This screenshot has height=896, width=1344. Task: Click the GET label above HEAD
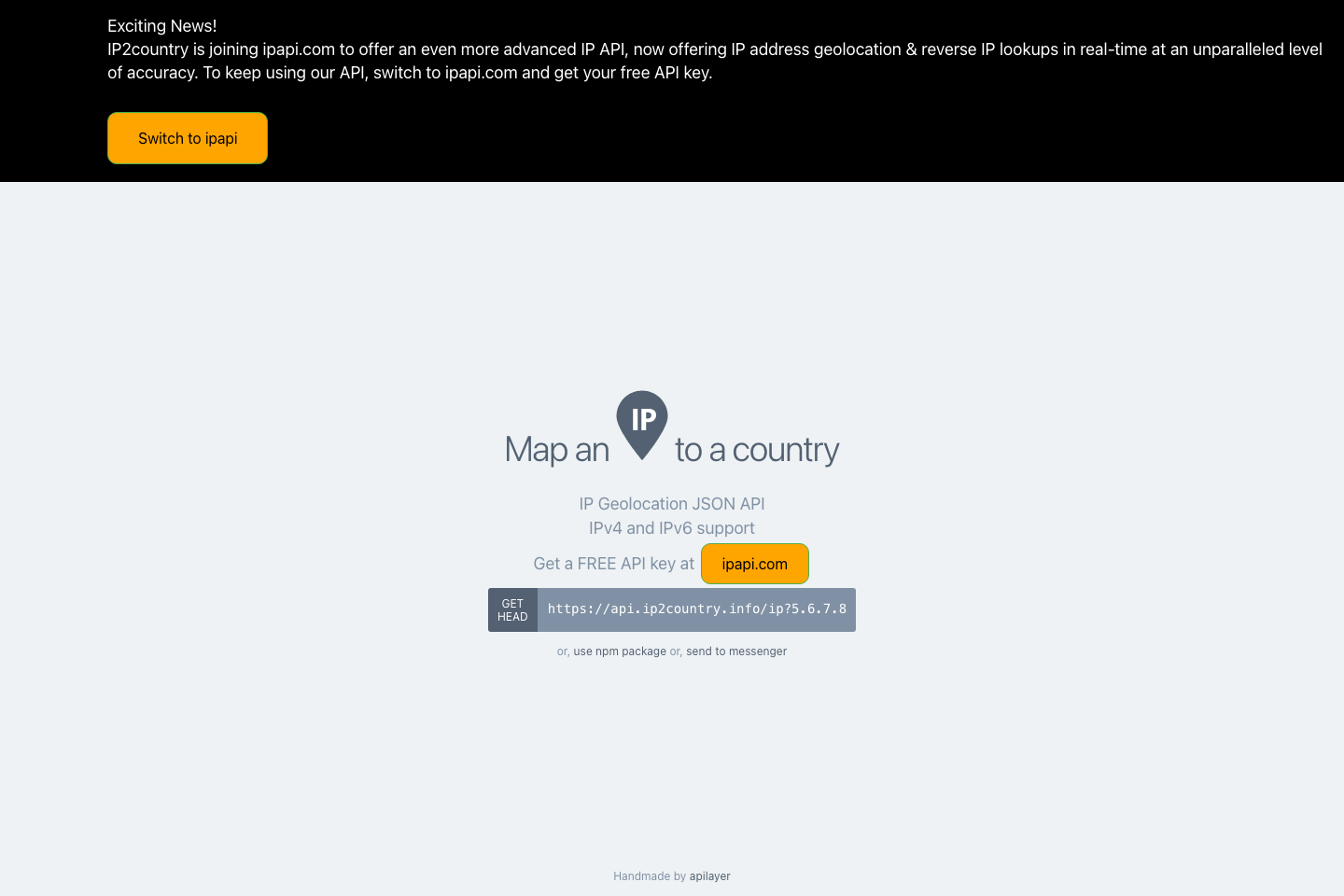pos(511,603)
